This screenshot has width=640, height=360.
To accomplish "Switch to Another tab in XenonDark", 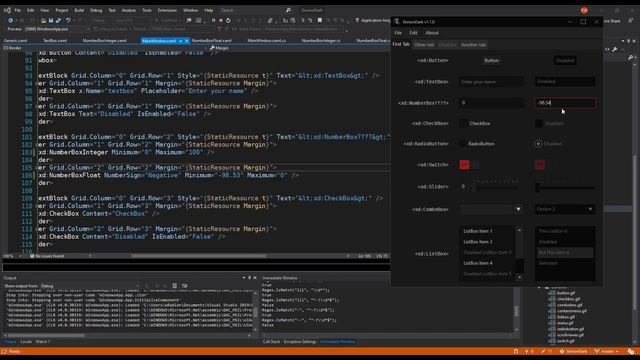I will coord(473,44).
